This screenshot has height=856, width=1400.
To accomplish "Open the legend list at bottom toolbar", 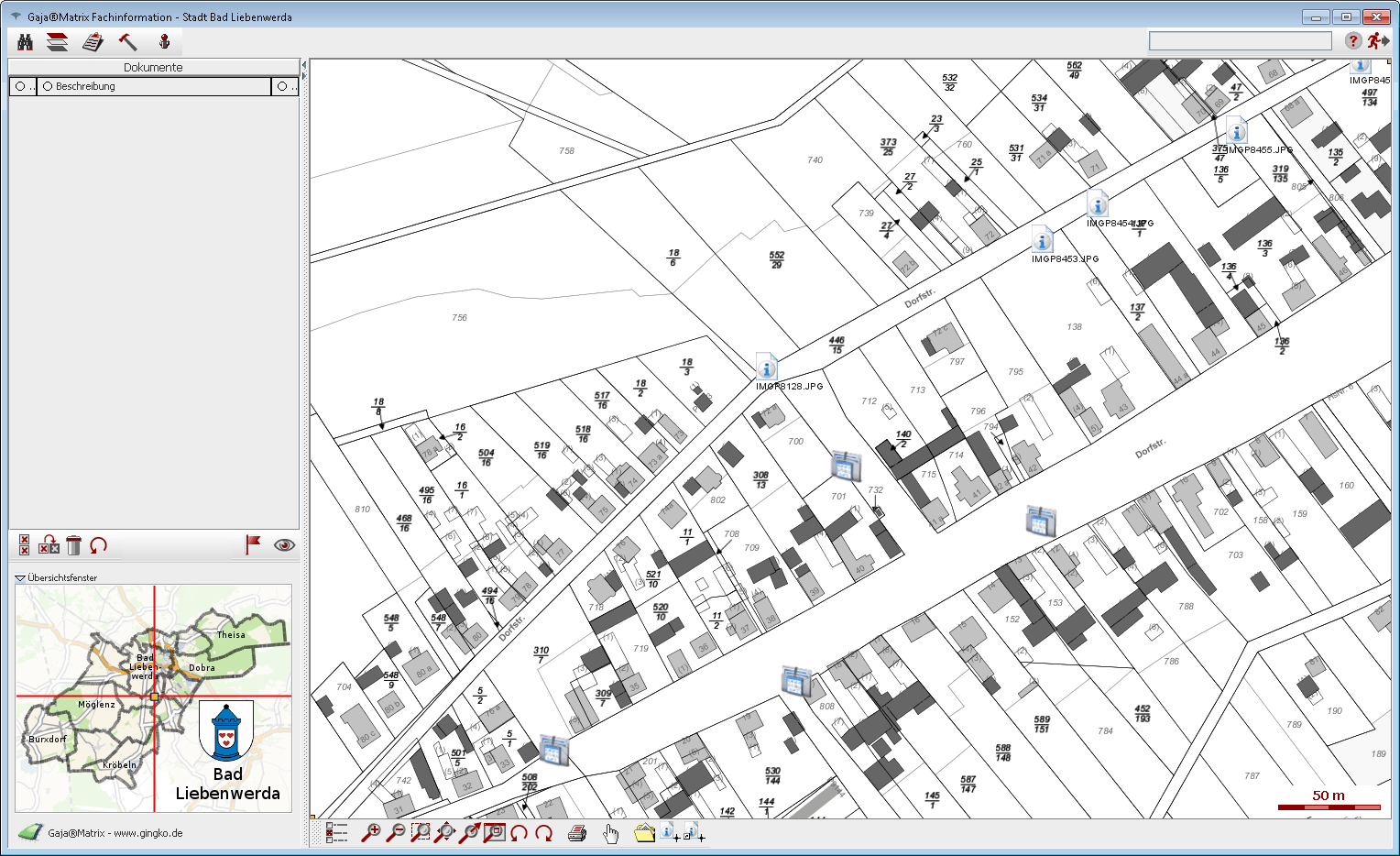I will [336, 833].
